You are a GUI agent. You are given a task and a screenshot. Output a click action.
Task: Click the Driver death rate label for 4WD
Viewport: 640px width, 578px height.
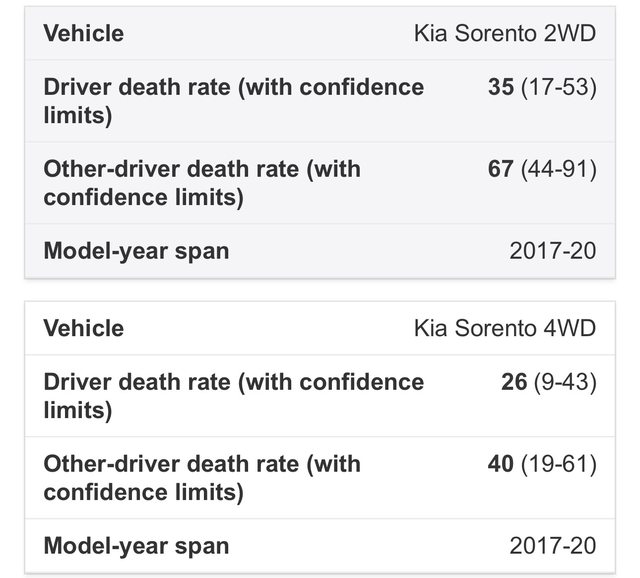[233, 395]
